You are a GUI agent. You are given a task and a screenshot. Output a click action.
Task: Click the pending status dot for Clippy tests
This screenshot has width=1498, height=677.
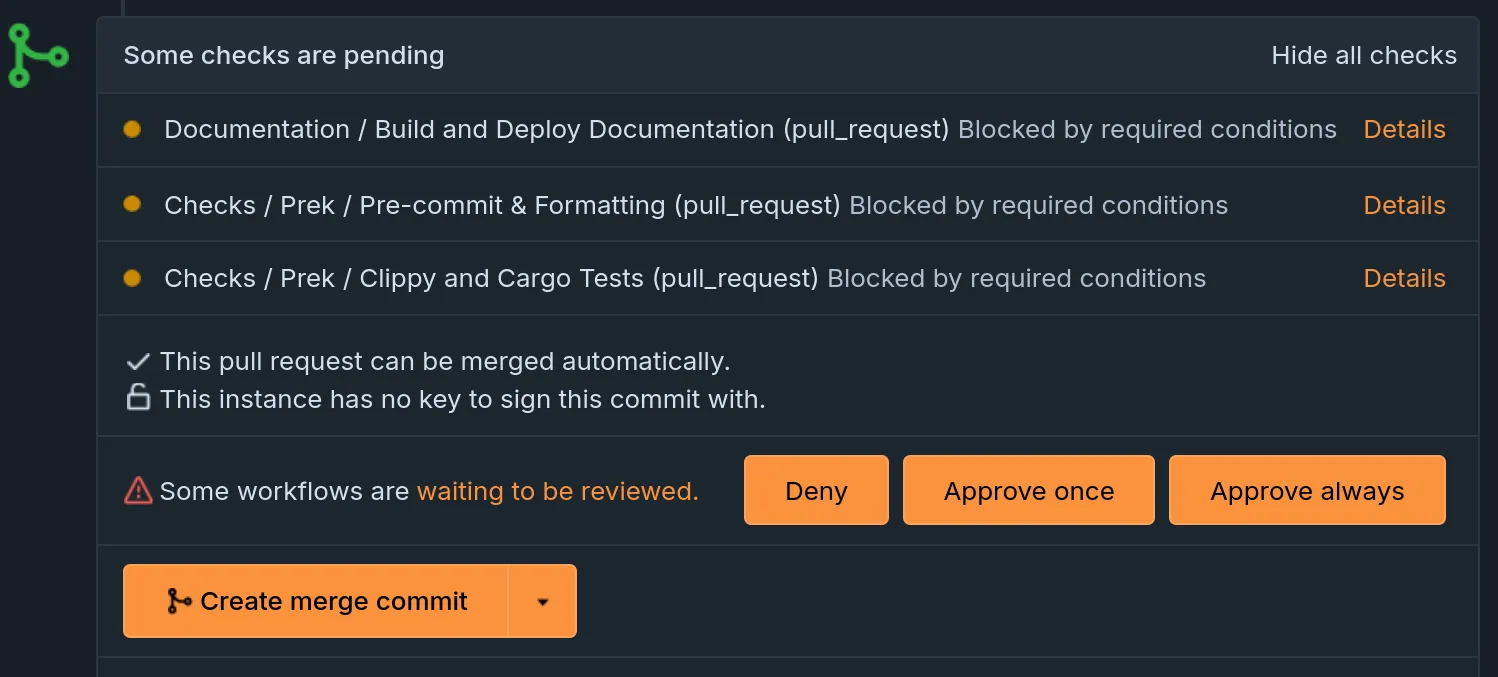[133, 278]
